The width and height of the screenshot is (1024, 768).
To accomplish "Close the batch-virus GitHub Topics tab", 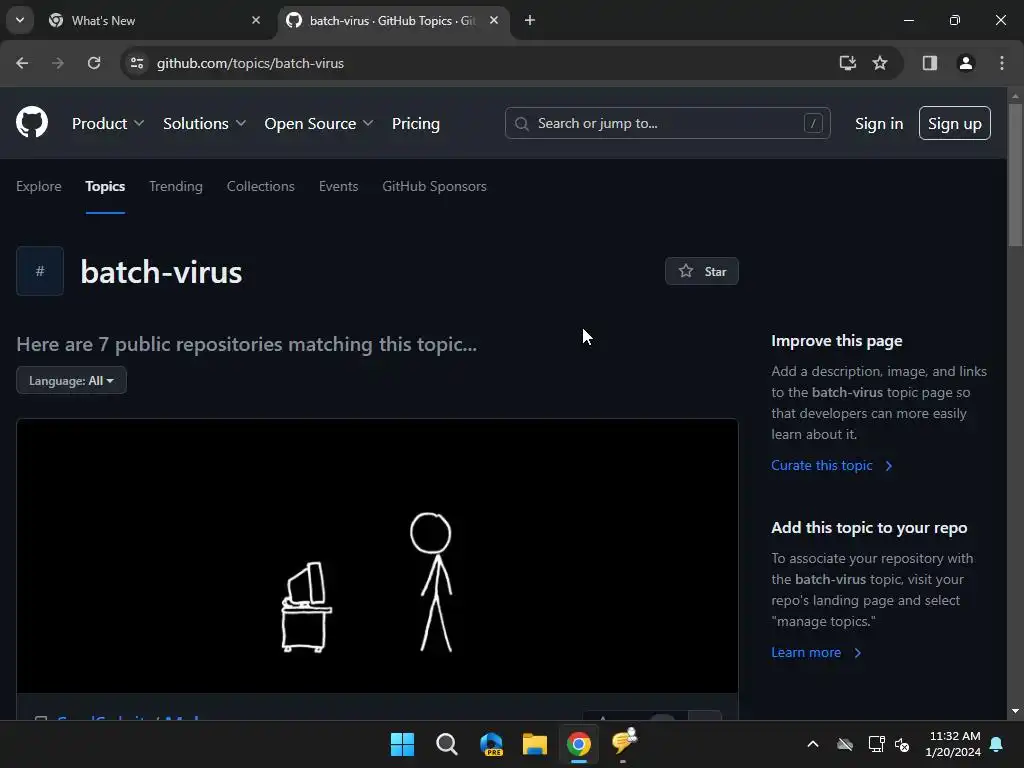I will [494, 20].
